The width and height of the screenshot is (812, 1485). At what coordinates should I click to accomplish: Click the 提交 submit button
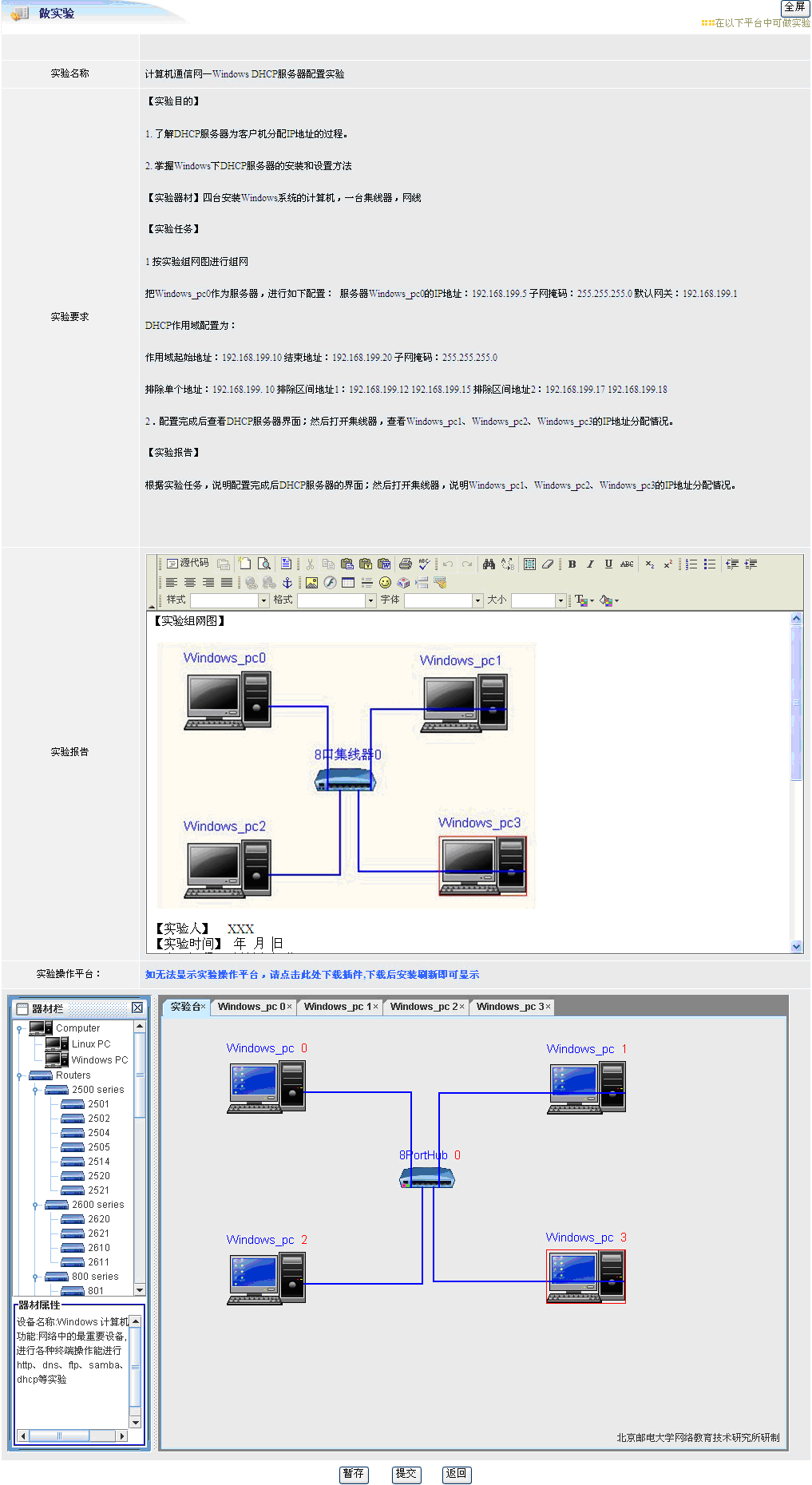coord(406,1473)
